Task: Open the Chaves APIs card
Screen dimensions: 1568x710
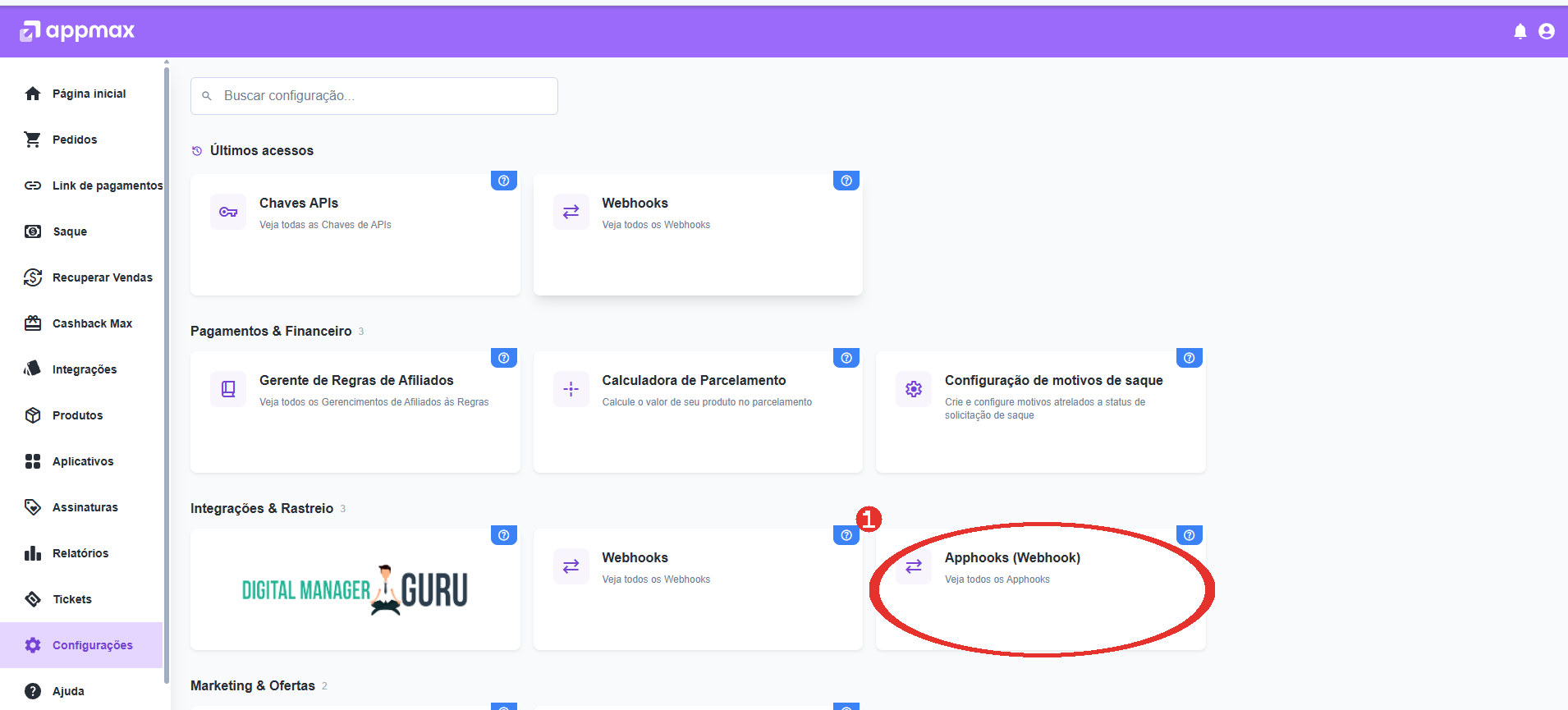Action: pos(355,235)
